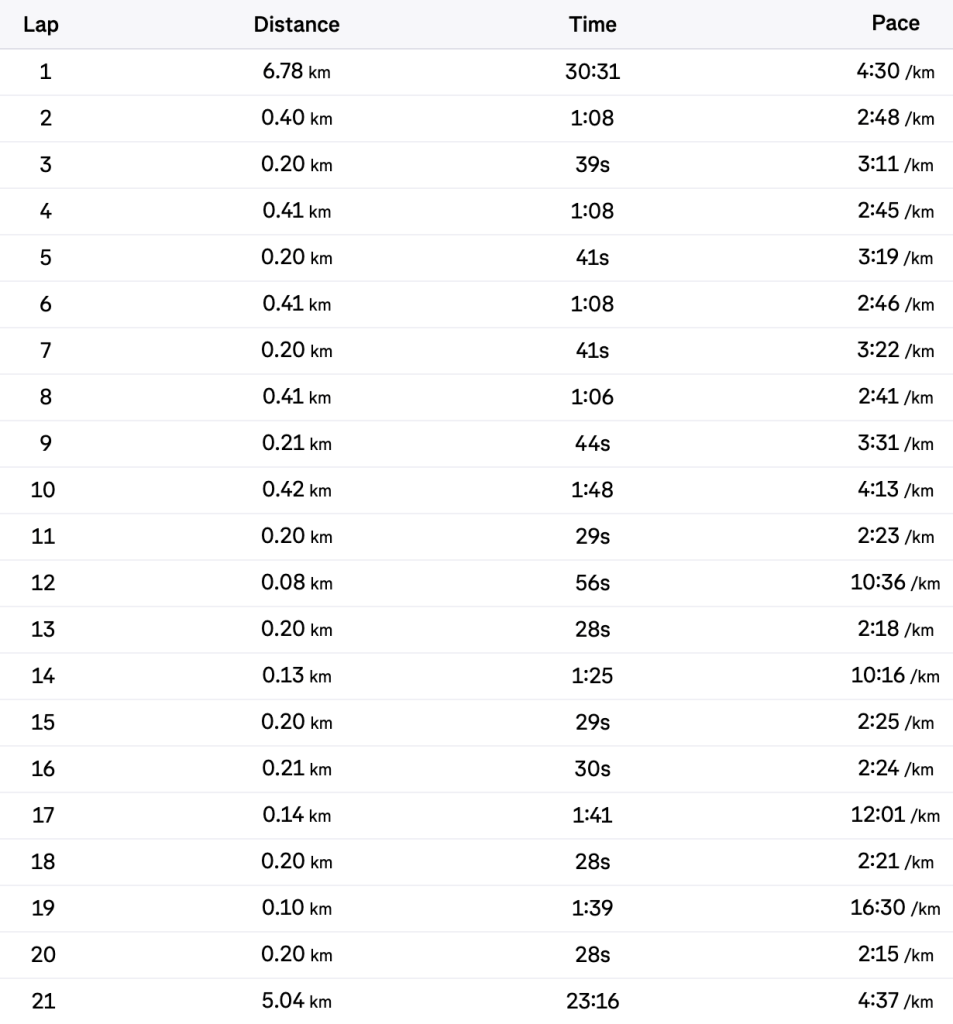Select the 5.04 km distance in lap 21
This screenshot has width=953, height=1024.
(296, 1002)
